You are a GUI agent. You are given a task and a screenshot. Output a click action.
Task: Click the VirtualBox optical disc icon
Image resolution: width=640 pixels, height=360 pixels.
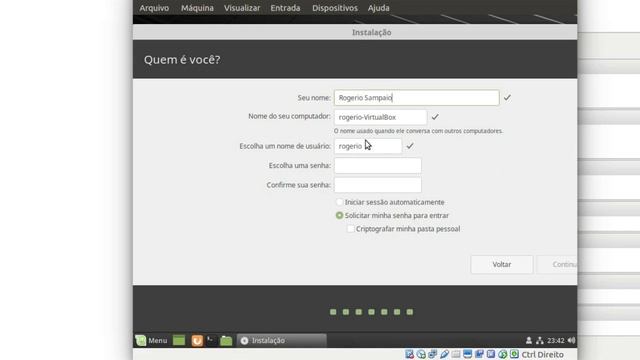pyautogui.click(x=421, y=354)
